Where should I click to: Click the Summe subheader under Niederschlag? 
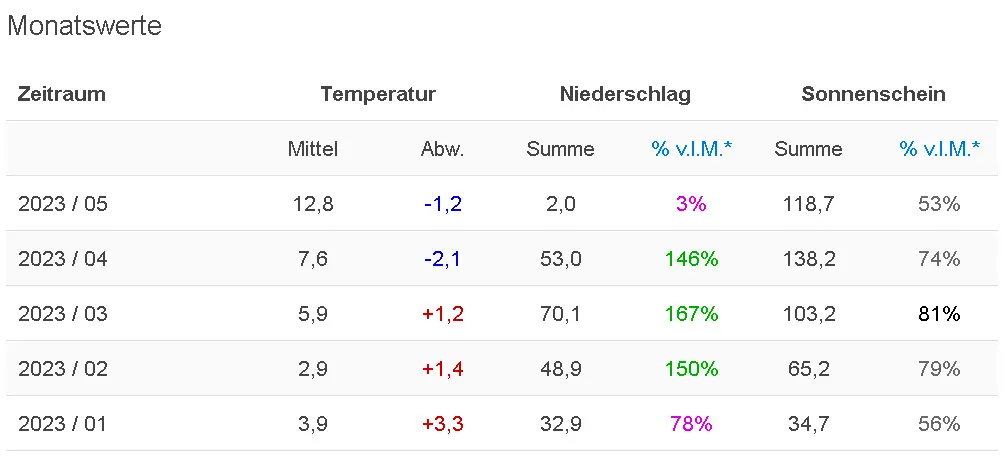[x=560, y=149]
